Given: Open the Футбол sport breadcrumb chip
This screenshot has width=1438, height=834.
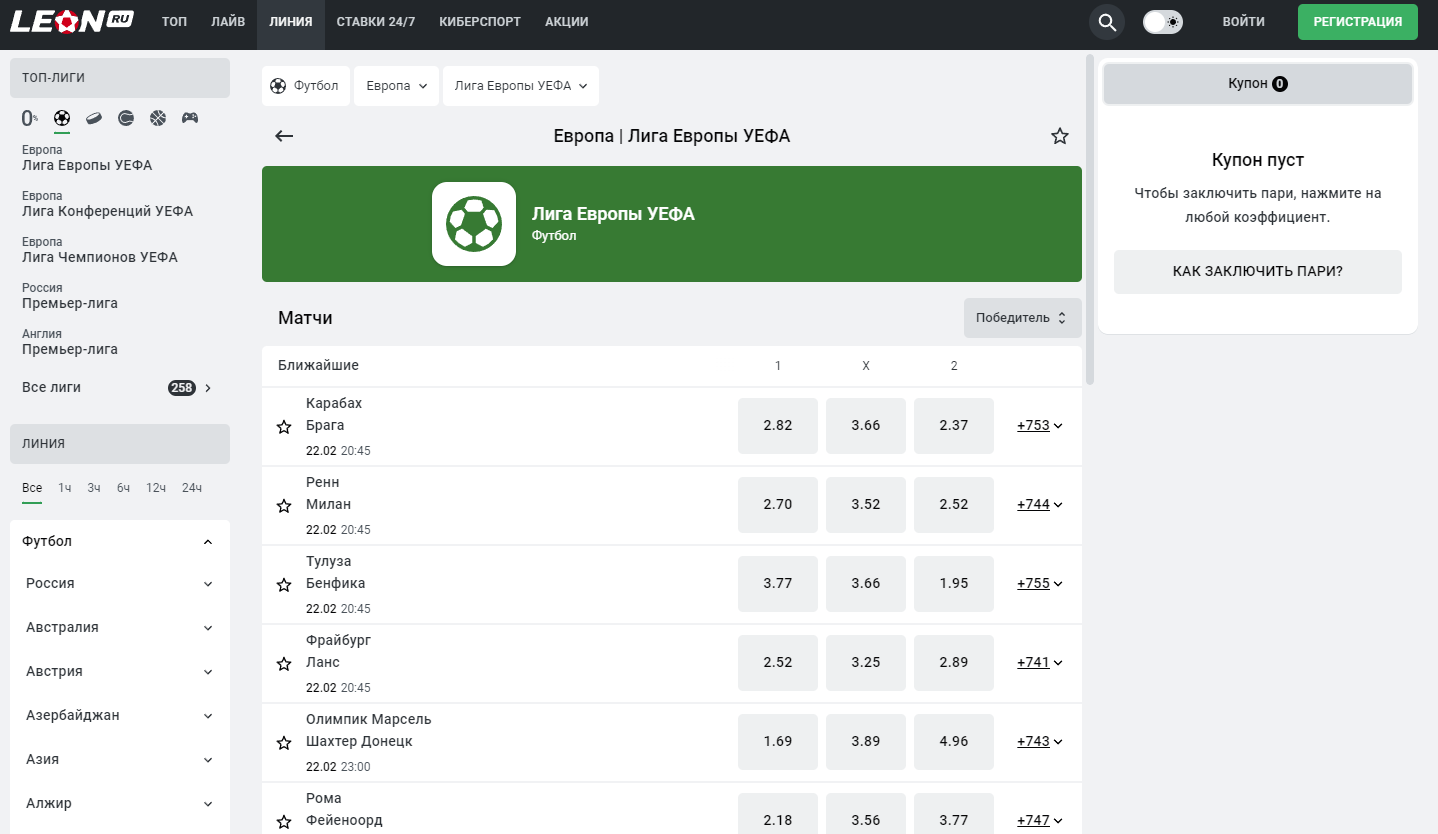Looking at the screenshot, I should tap(304, 86).
